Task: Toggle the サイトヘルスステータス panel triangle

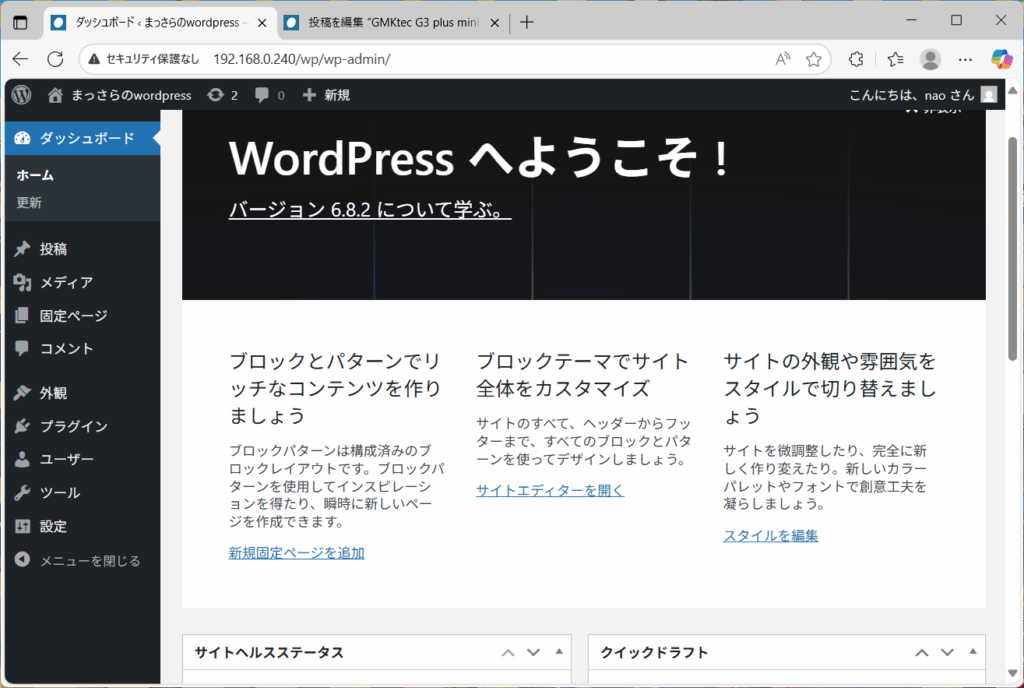Action: (x=558, y=652)
